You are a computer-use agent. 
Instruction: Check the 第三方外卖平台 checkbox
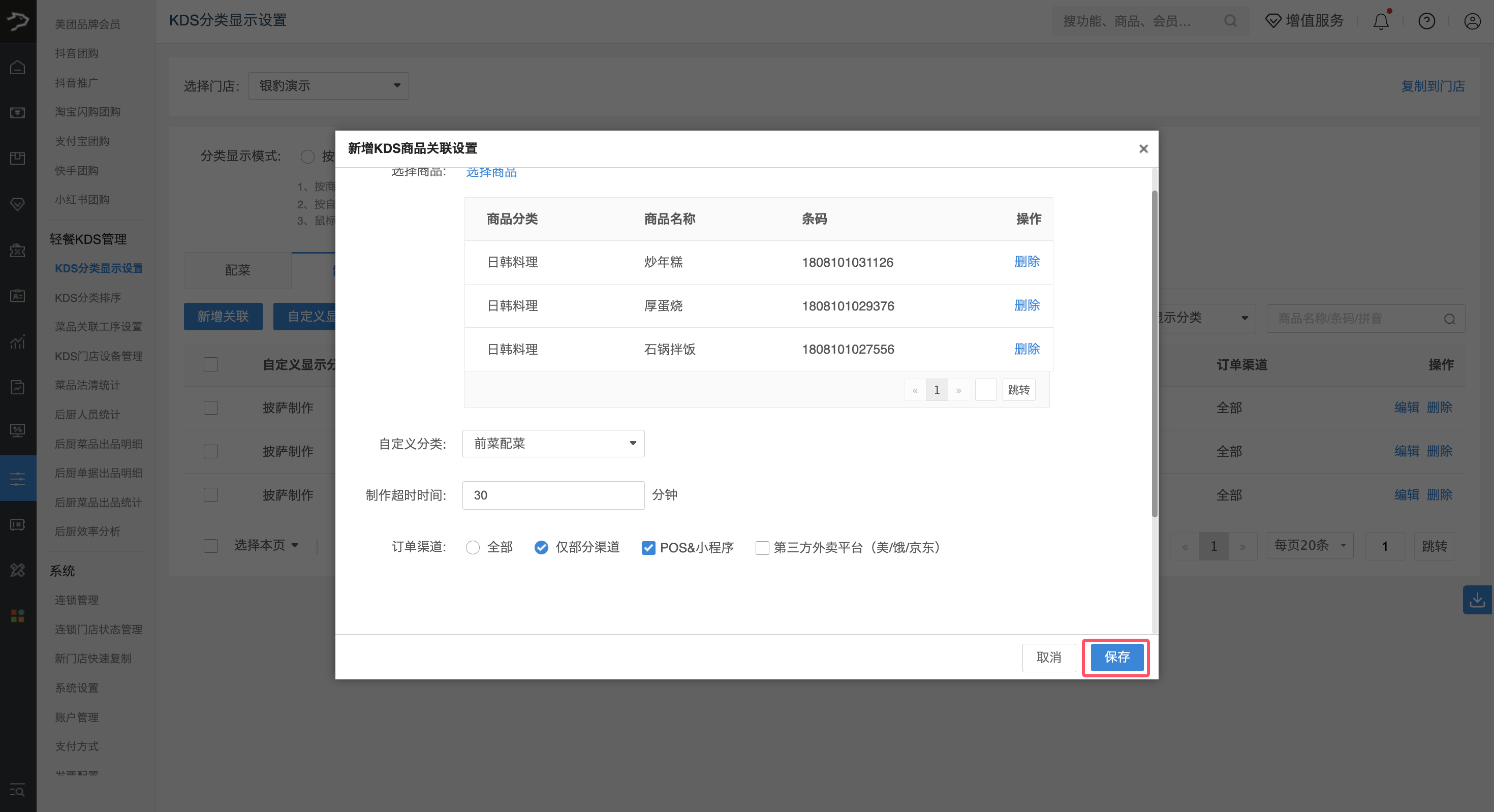click(762, 548)
